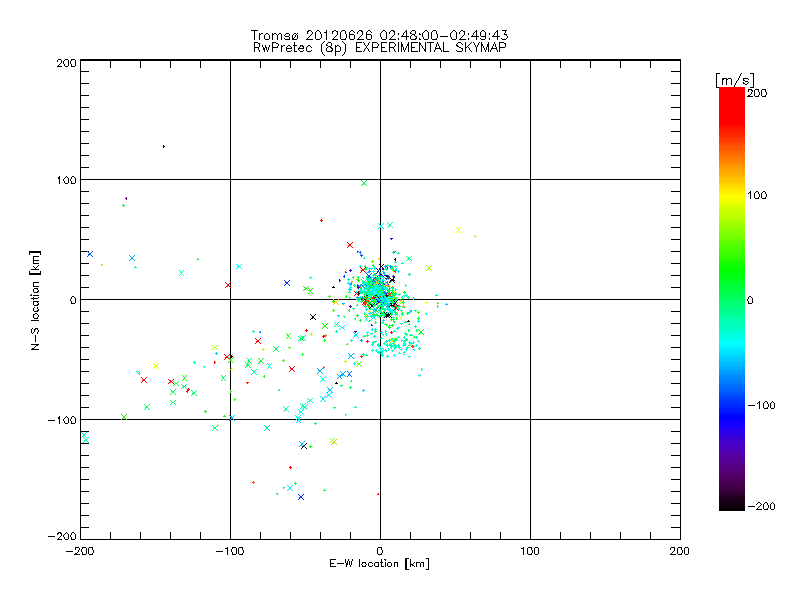Click the N-S axis tick label '0'

pos(73,300)
